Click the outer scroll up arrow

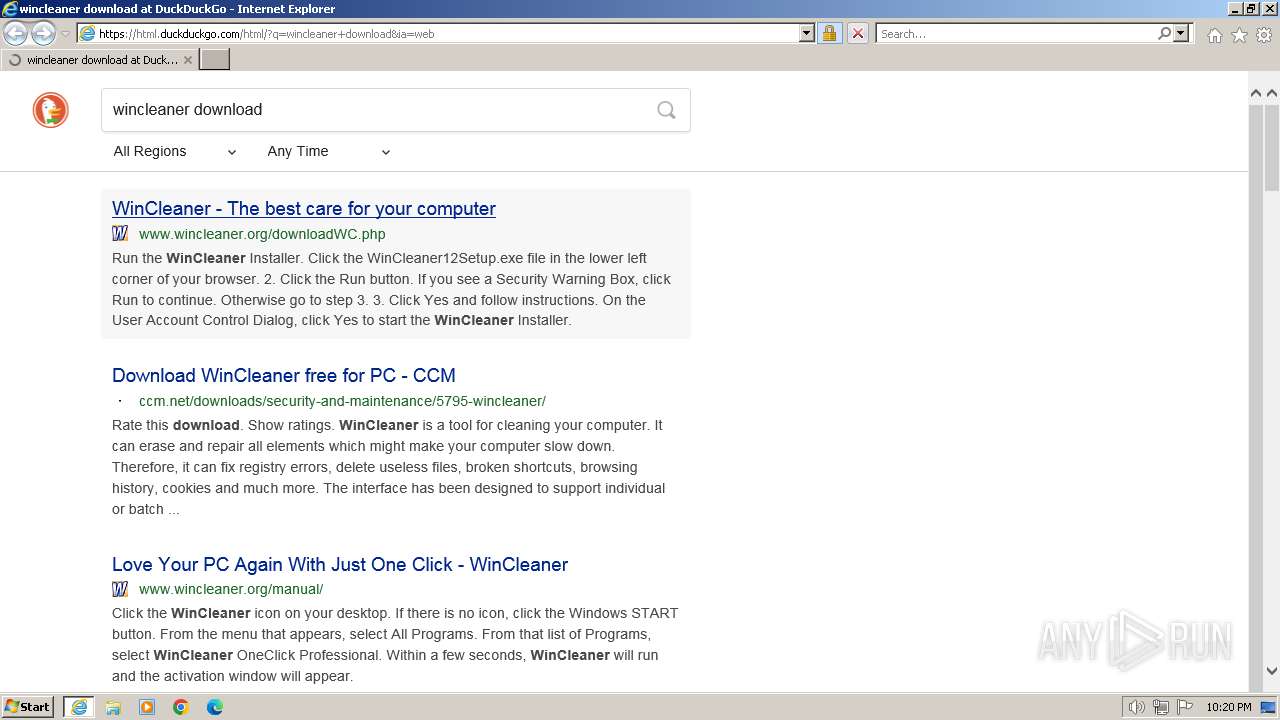[x=1272, y=93]
